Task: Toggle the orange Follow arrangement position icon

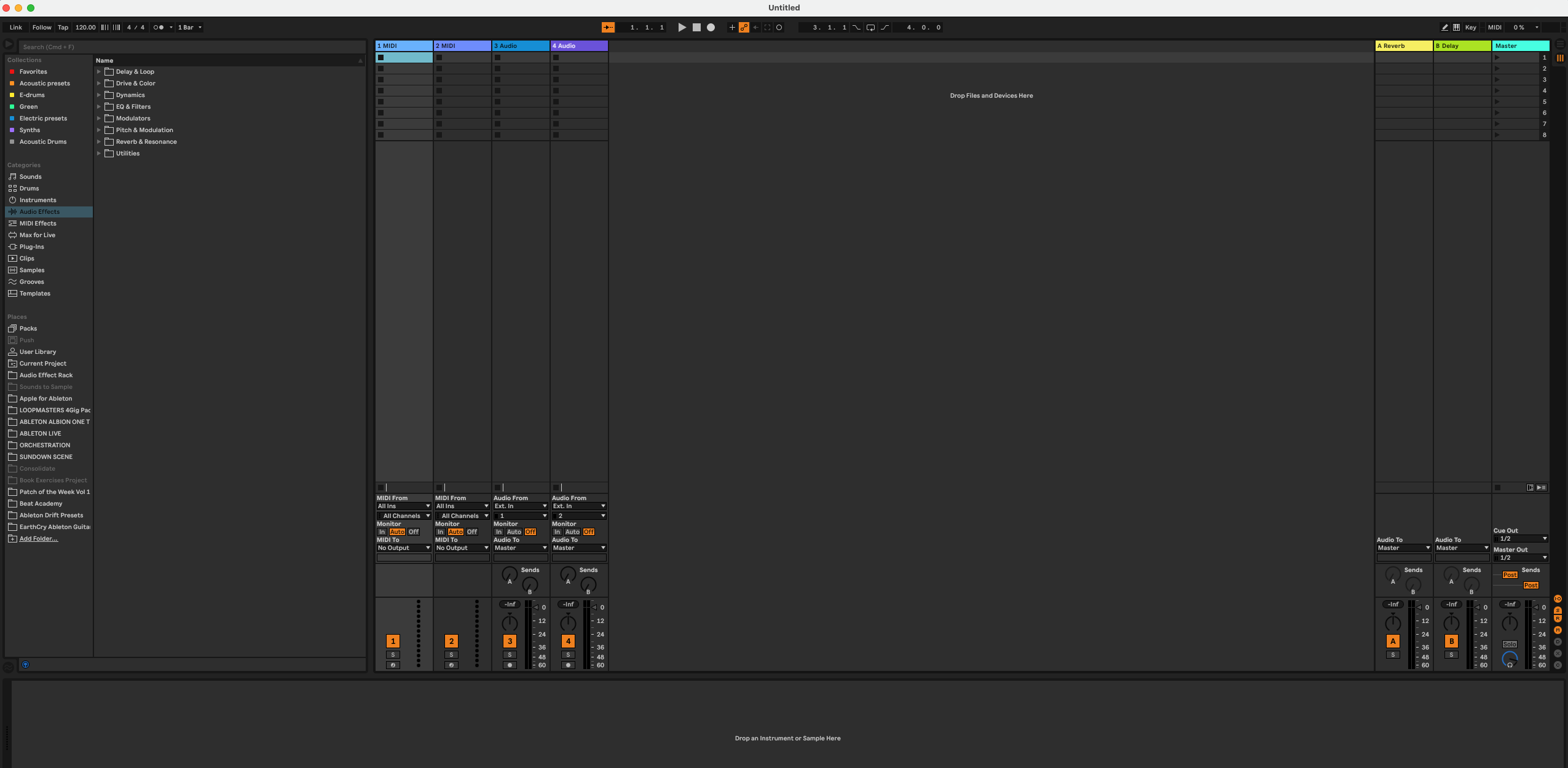Action: (x=608, y=27)
